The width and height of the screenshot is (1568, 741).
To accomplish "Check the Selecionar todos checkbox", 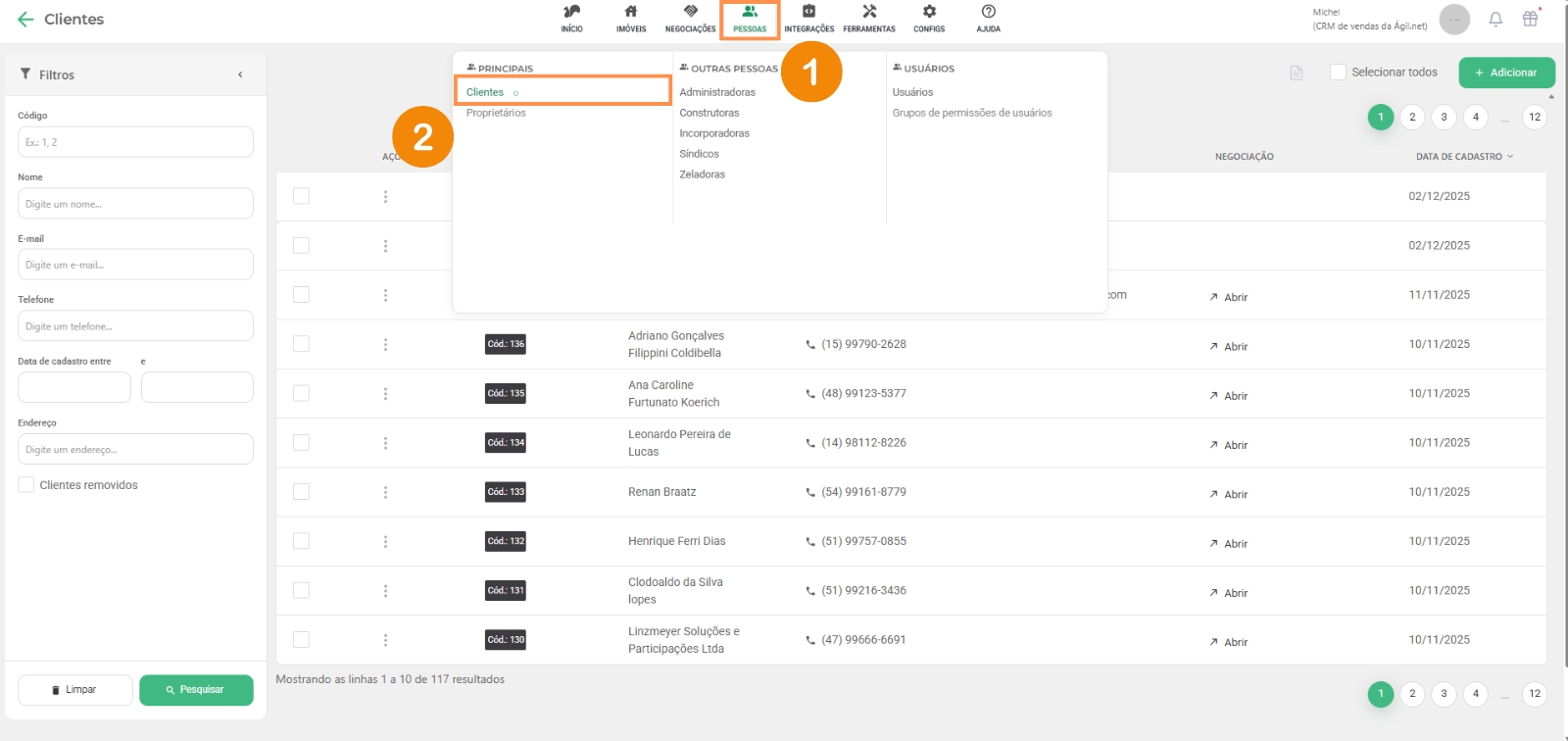I will pyautogui.click(x=1338, y=73).
